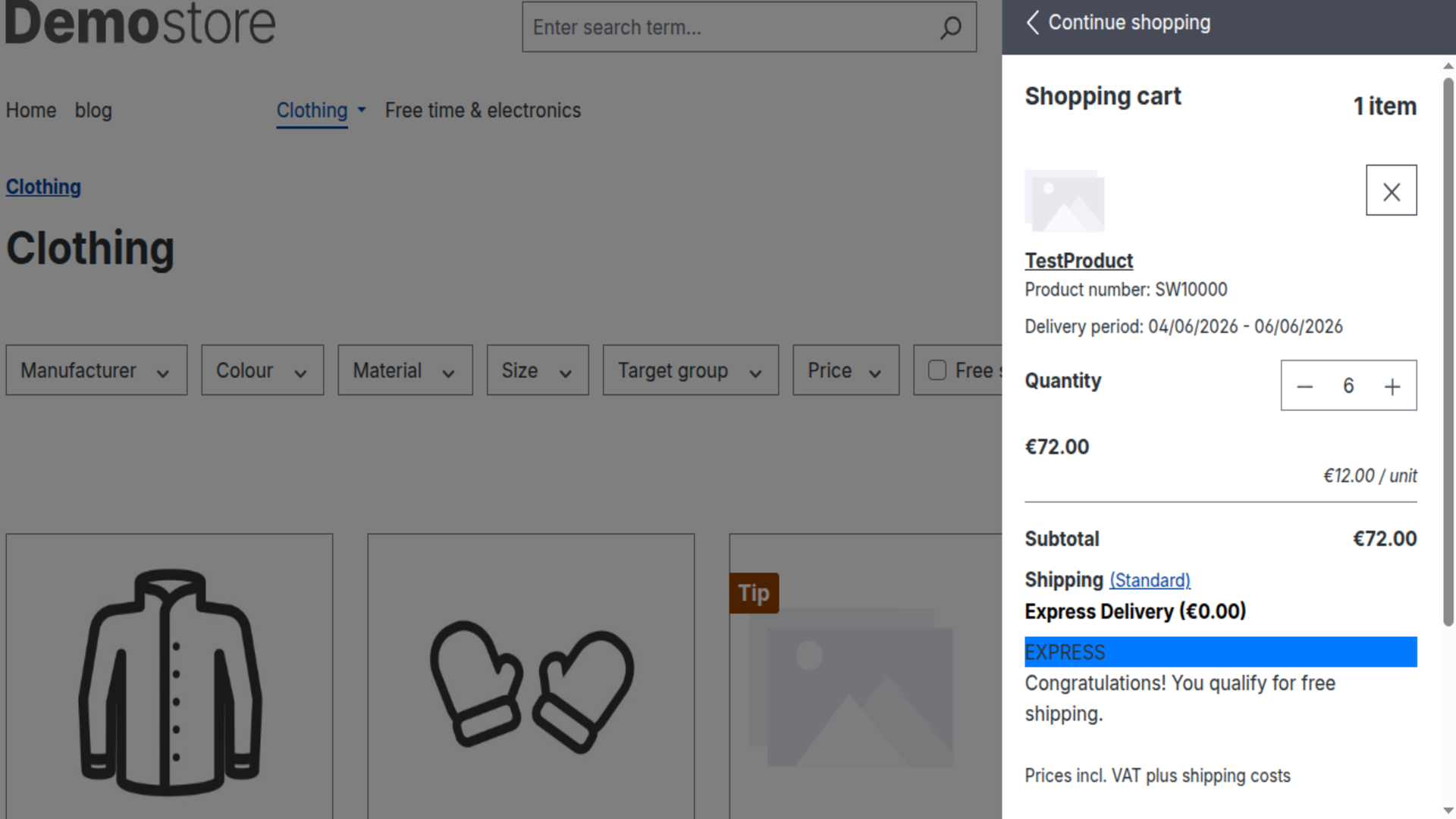Open the Clothing menu dropdown arrow

[x=362, y=110]
